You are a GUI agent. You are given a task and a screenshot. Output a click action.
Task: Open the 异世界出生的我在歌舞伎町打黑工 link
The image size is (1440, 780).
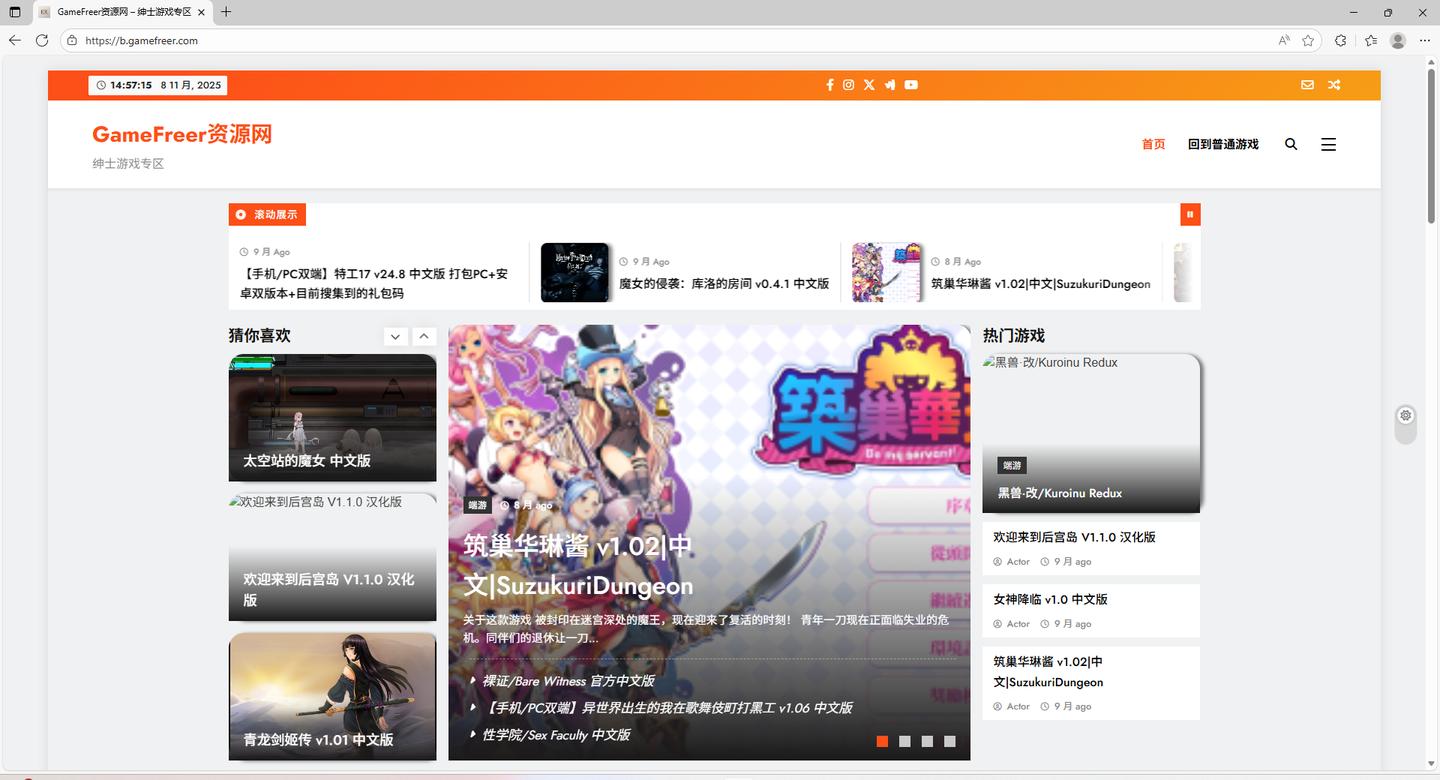click(667, 708)
